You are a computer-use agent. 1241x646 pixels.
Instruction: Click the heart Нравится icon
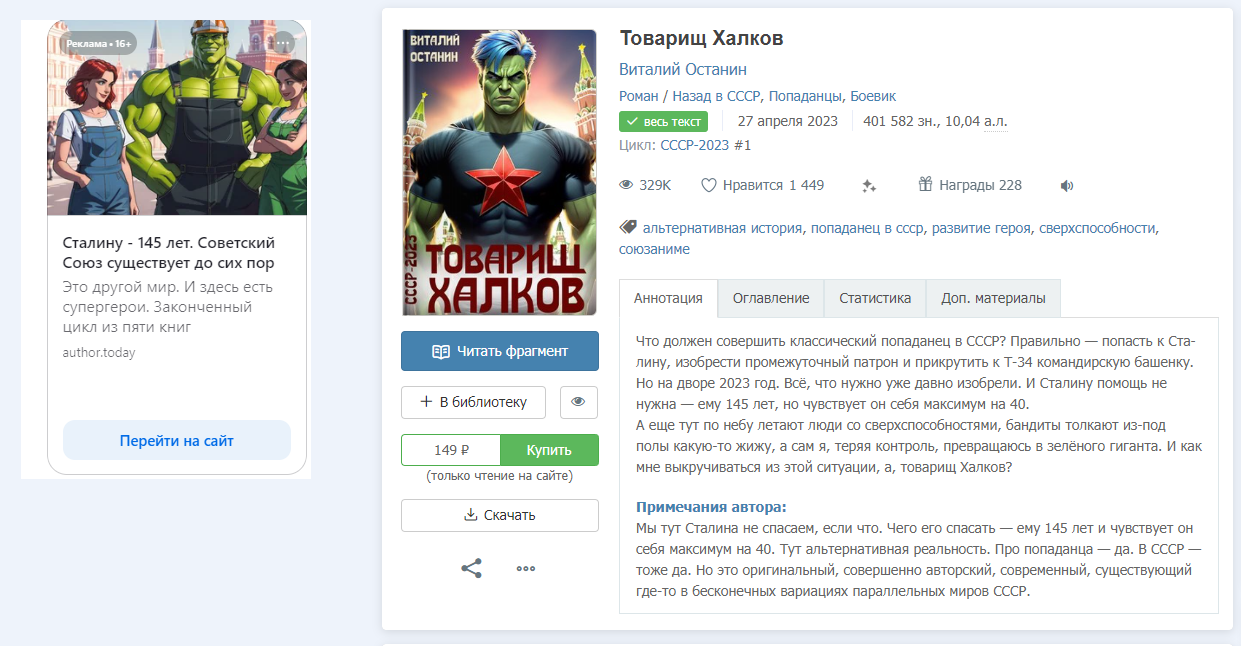[709, 185]
